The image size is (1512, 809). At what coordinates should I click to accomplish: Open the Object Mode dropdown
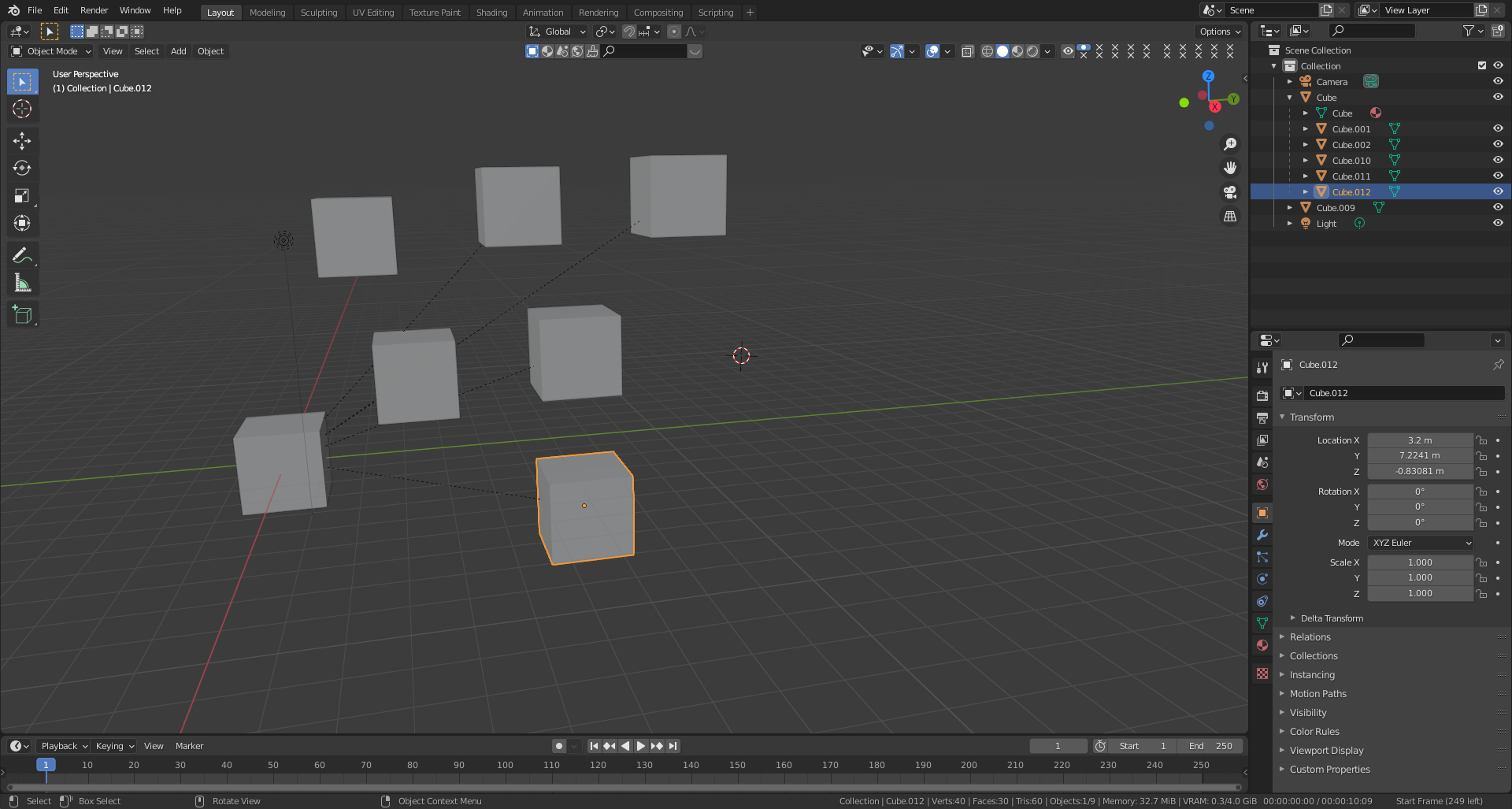point(51,51)
